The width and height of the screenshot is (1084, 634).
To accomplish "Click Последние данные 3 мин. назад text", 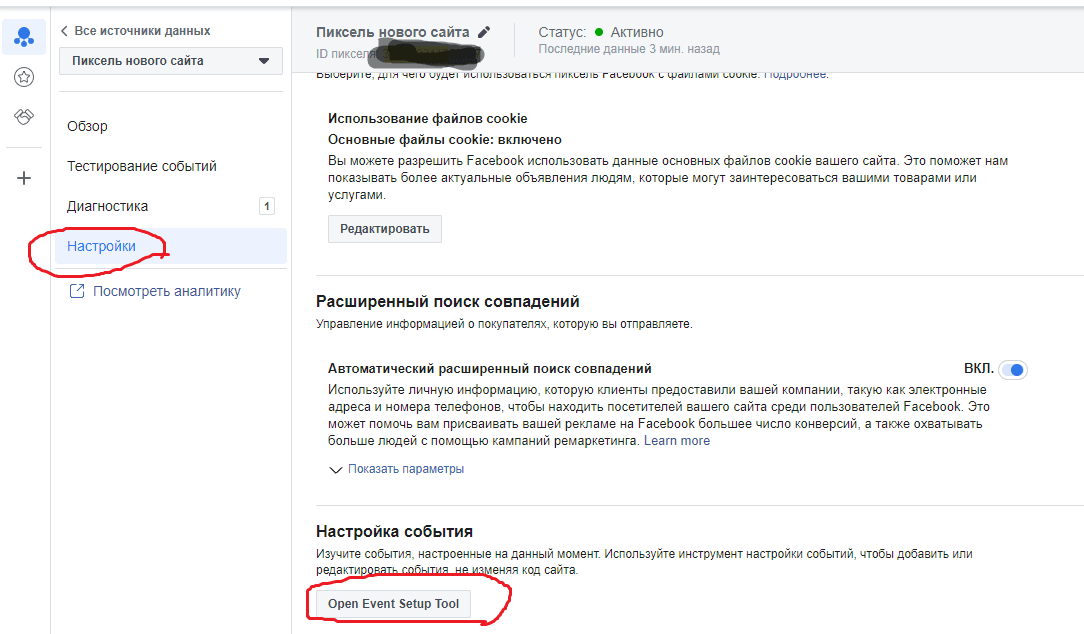I will pos(629,49).
